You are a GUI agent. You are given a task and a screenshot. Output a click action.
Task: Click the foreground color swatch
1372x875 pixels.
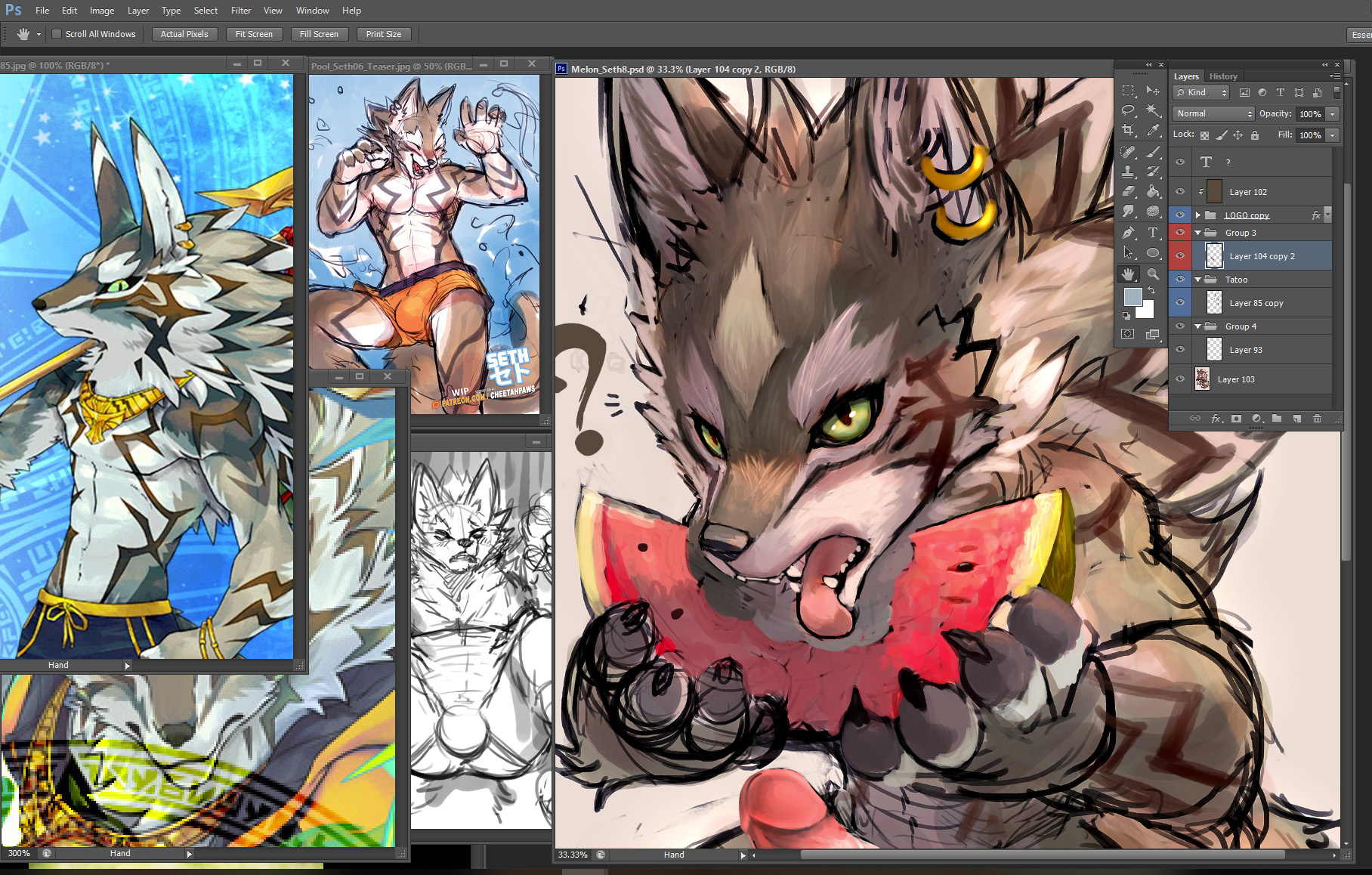tap(1132, 296)
